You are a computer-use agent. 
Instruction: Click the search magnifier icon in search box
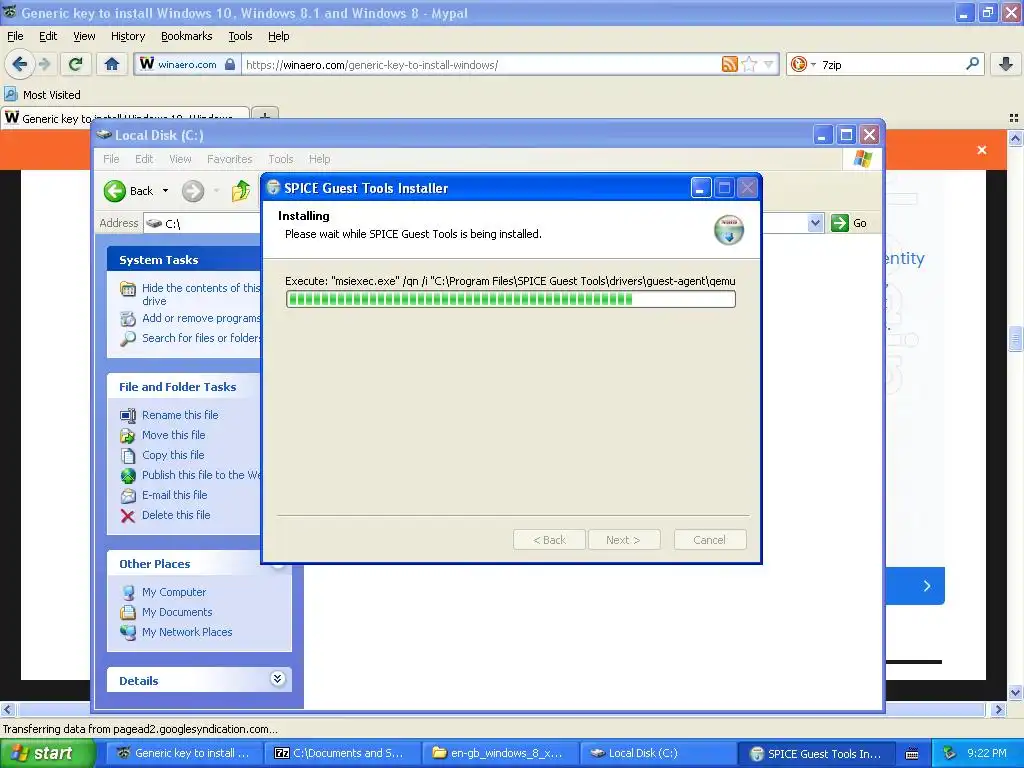click(972, 64)
